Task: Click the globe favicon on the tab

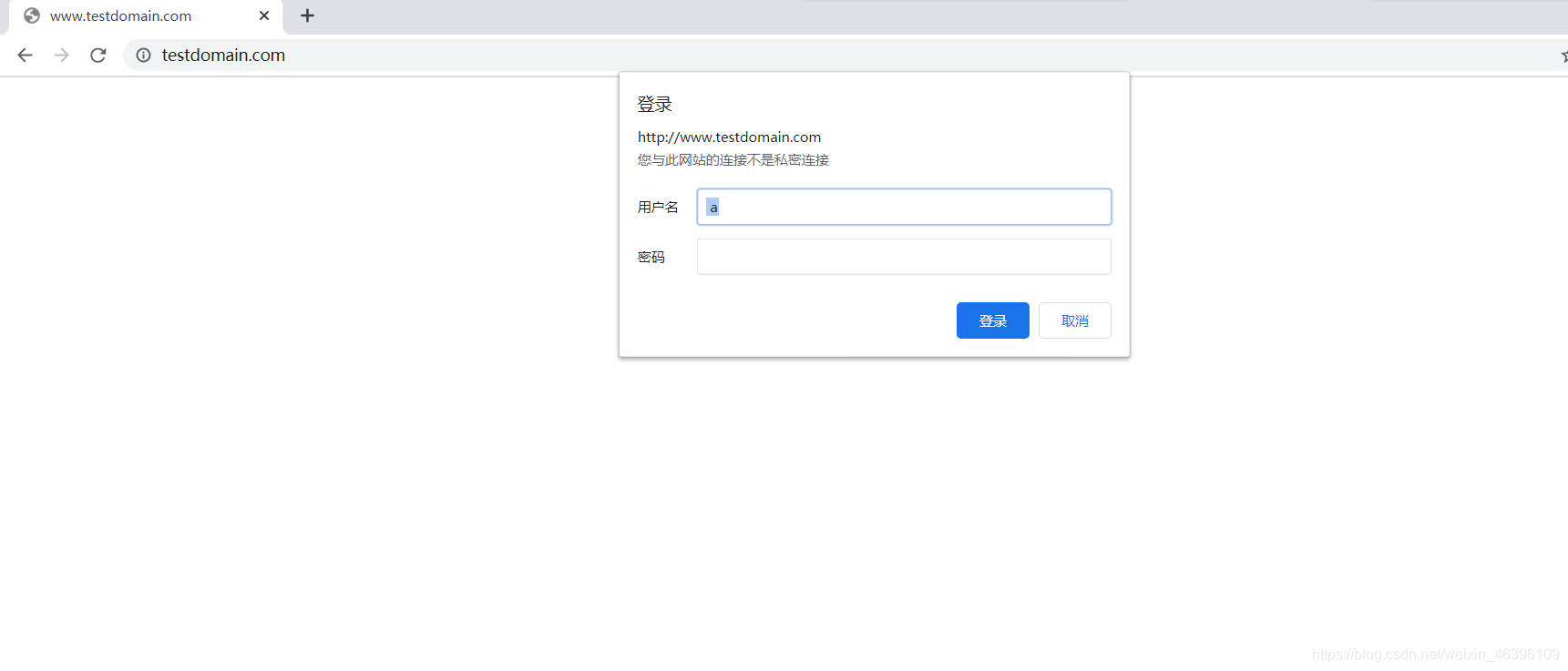Action: click(32, 15)
